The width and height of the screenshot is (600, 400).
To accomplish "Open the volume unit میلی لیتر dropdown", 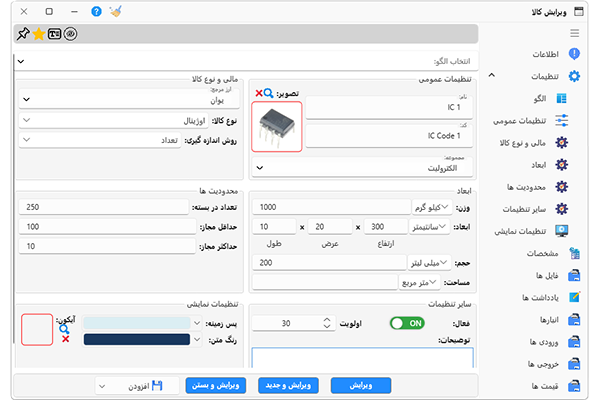I will (x=429, y=263).
